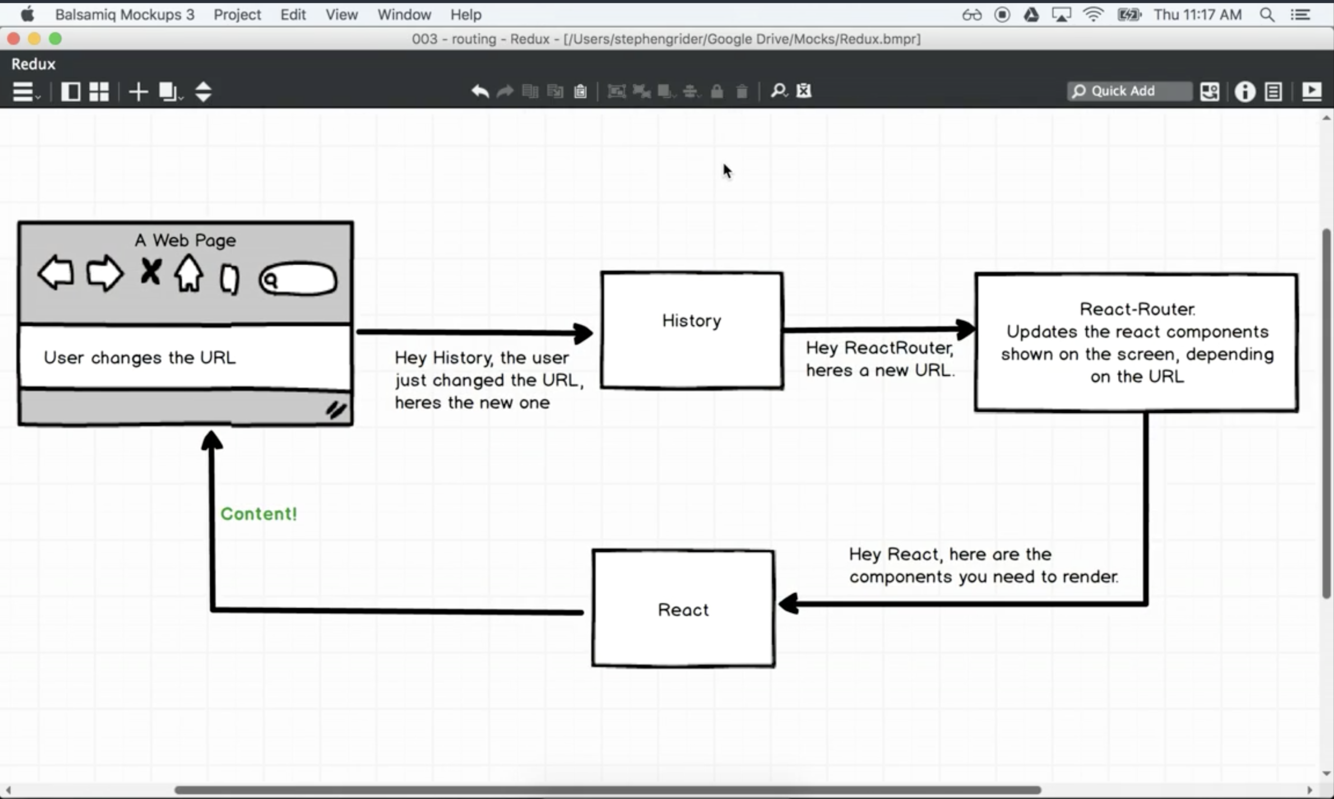Click the browser back arrow in mockup
This screenshot has width=1334, height=799.
tap(56, 272)
